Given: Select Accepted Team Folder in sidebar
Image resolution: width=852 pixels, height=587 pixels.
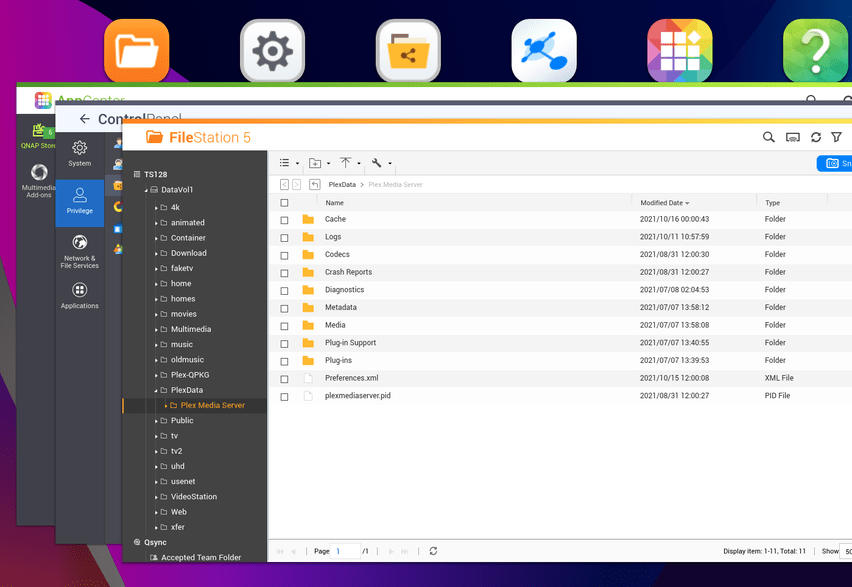Looking at the screenshot, I should (201, 557).
